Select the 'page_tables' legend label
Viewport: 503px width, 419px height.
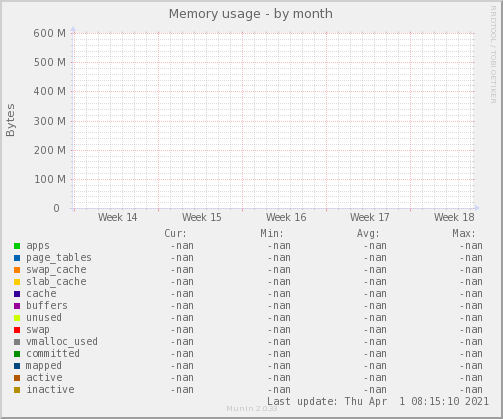click(59, 258)
